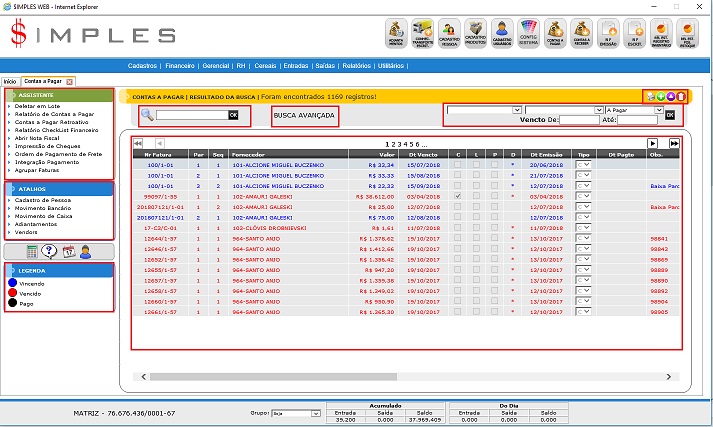713x427 pixels.
Task: Go to the last page arrow
Action: pyautogui.click(x=674, y=144)
